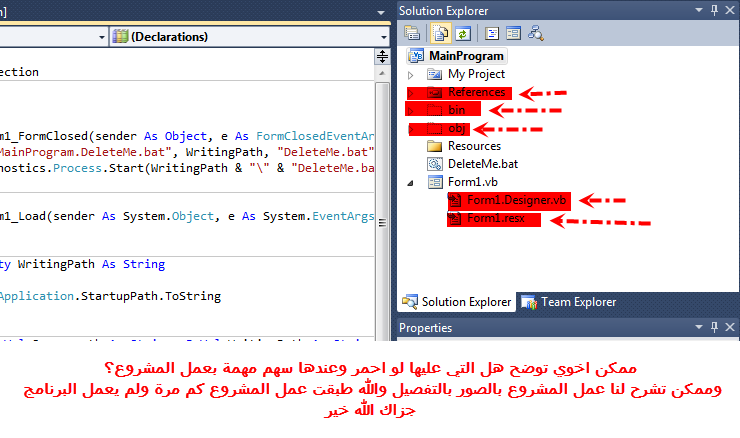Image resolution: width=740 pixels, height=438 pixels.
Task: Pin the Solution Explorer panel
Action: click(714, 10)
